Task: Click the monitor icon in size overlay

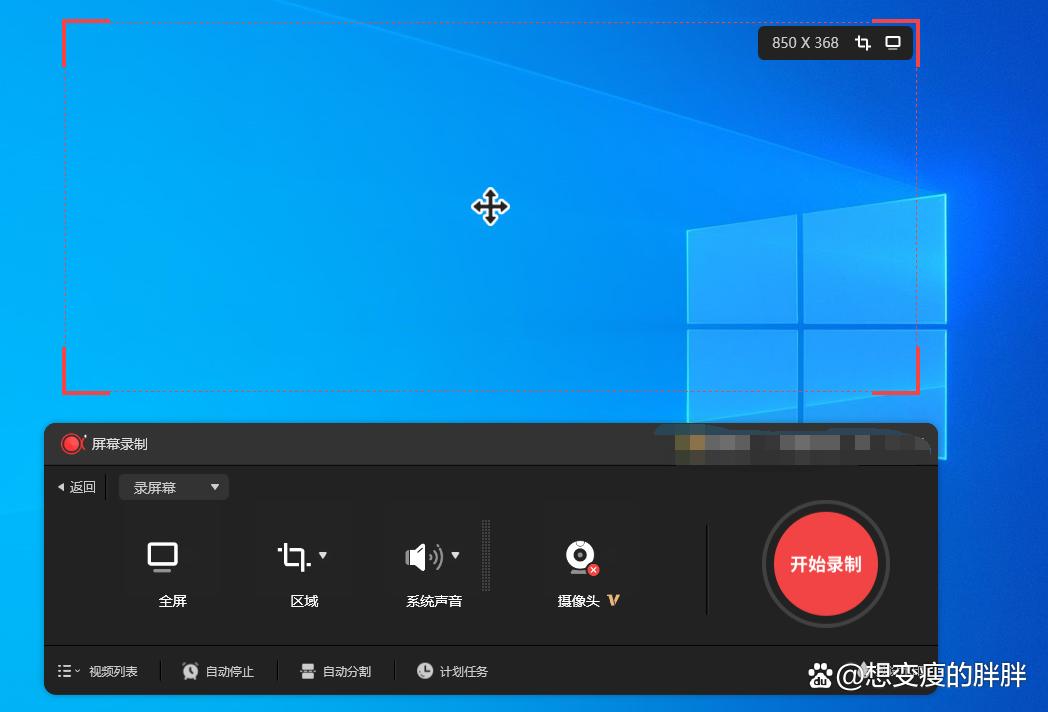Action: point(893,43)
